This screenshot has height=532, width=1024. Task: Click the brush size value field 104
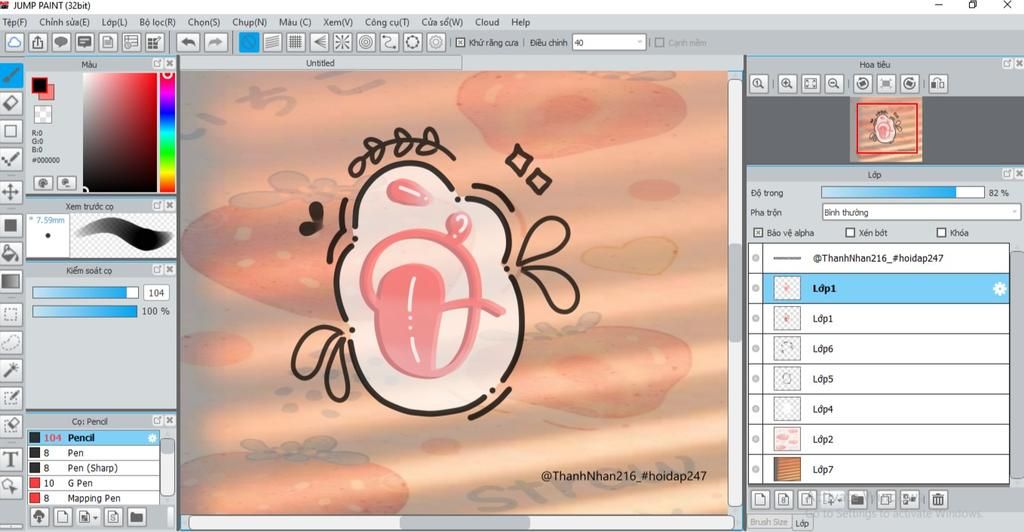pyautogui.click(x=156, y=292)
